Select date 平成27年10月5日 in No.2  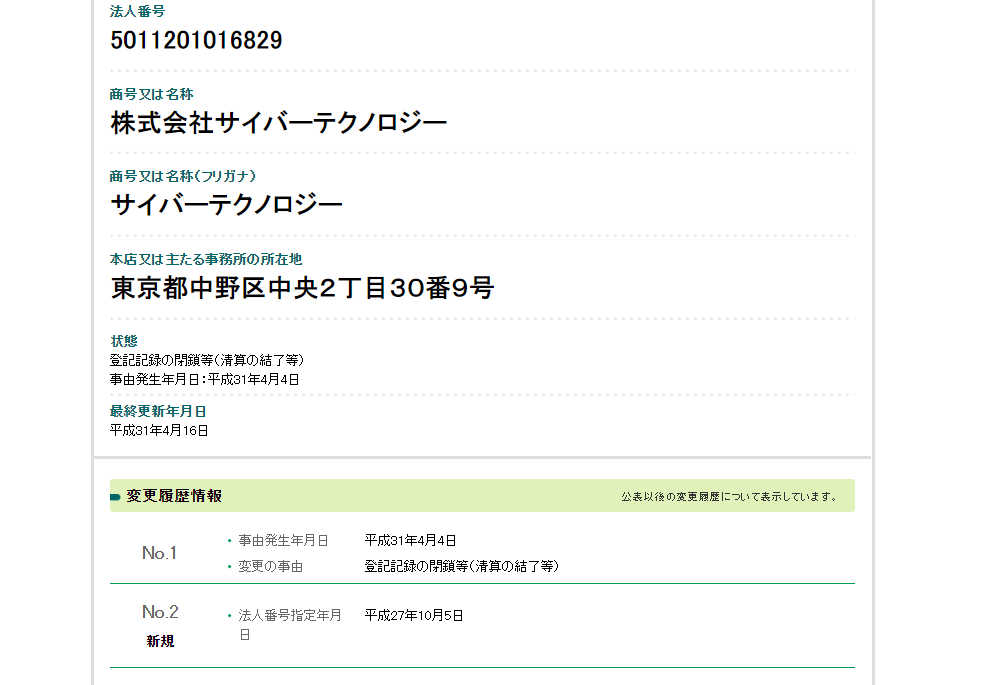coord(413,616)
